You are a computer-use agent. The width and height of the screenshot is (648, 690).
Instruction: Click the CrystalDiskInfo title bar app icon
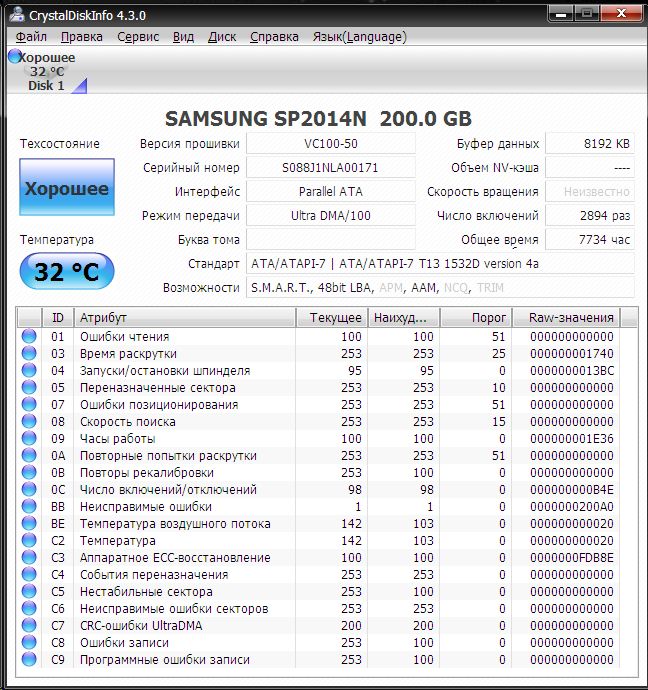tap(17, 14)
